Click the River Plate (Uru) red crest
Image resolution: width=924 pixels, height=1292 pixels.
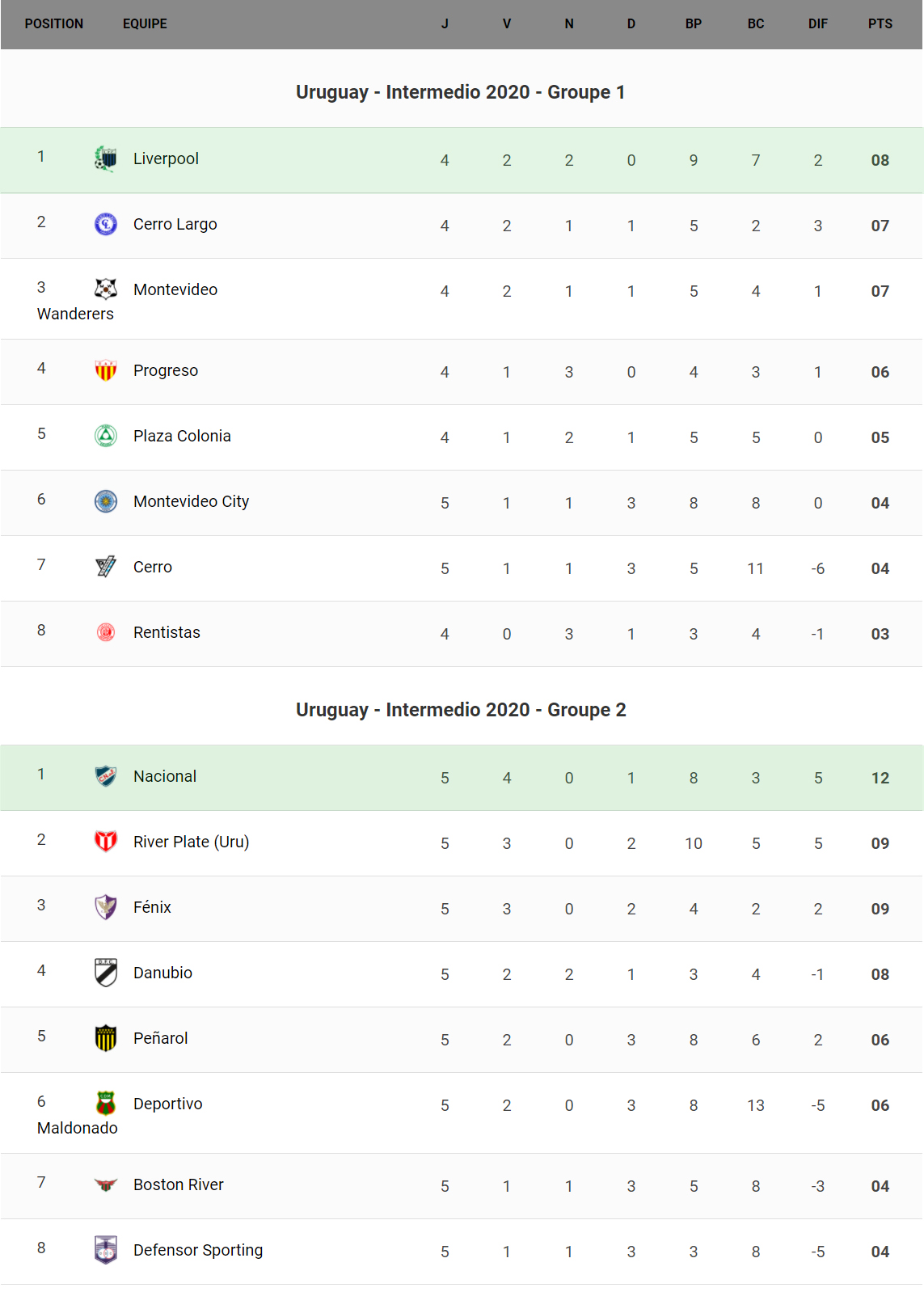106,842
